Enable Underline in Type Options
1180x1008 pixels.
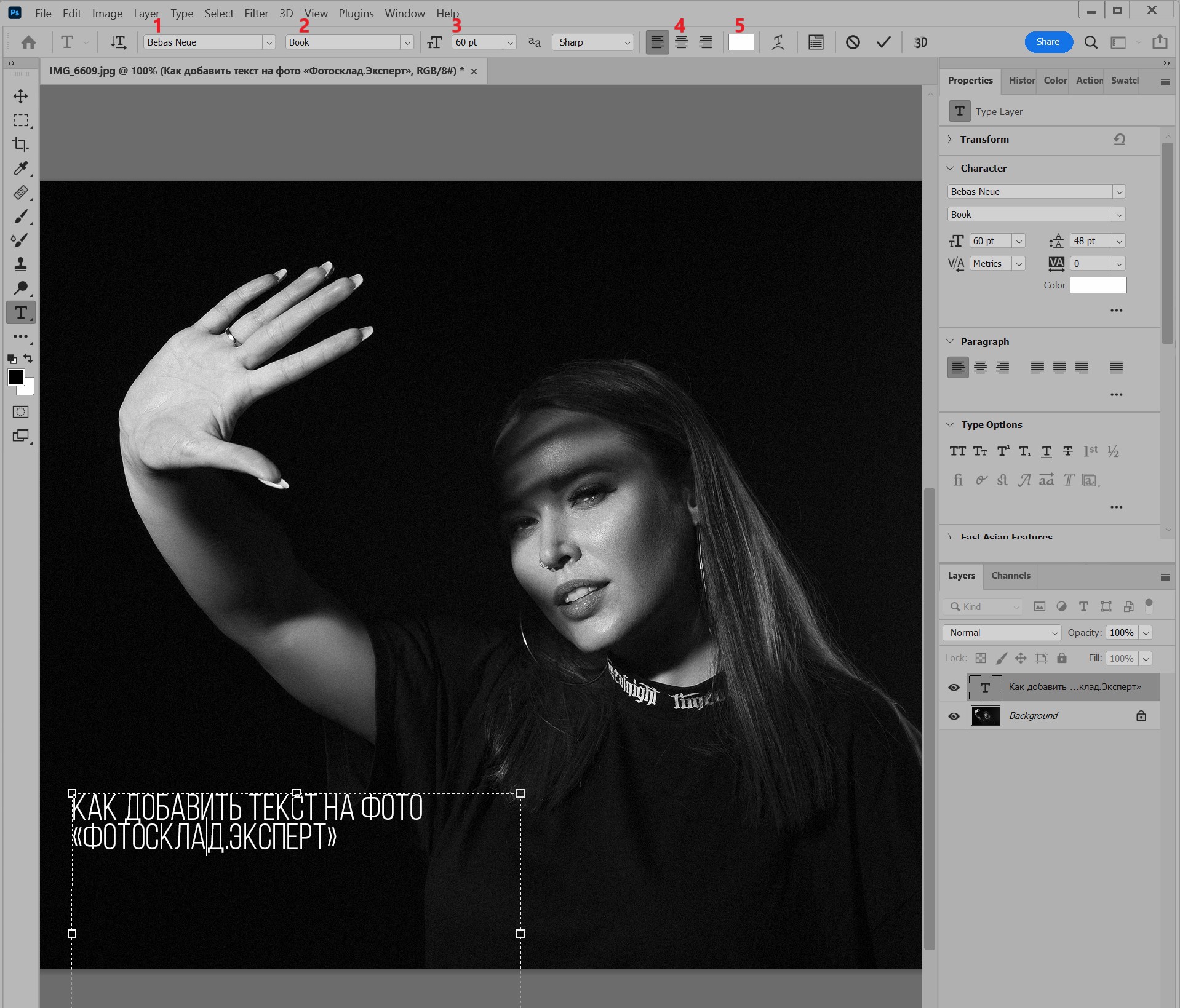coord(1046,451)
